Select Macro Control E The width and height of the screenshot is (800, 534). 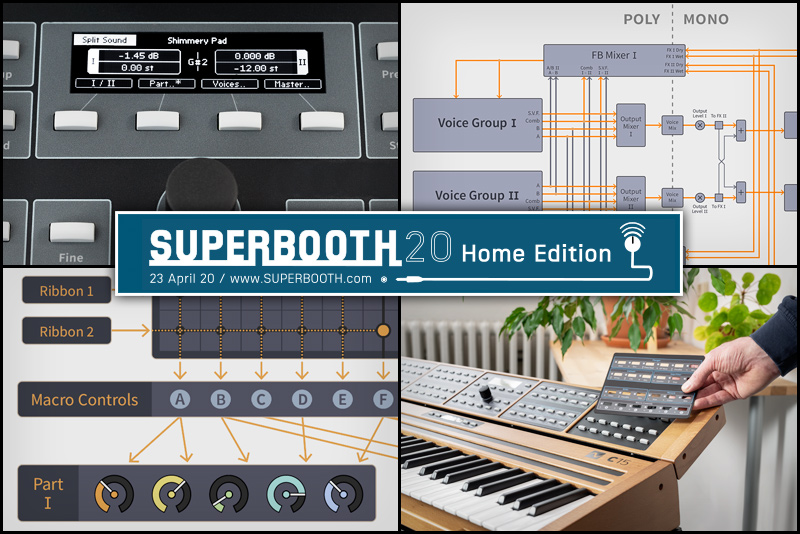[342, 399]
